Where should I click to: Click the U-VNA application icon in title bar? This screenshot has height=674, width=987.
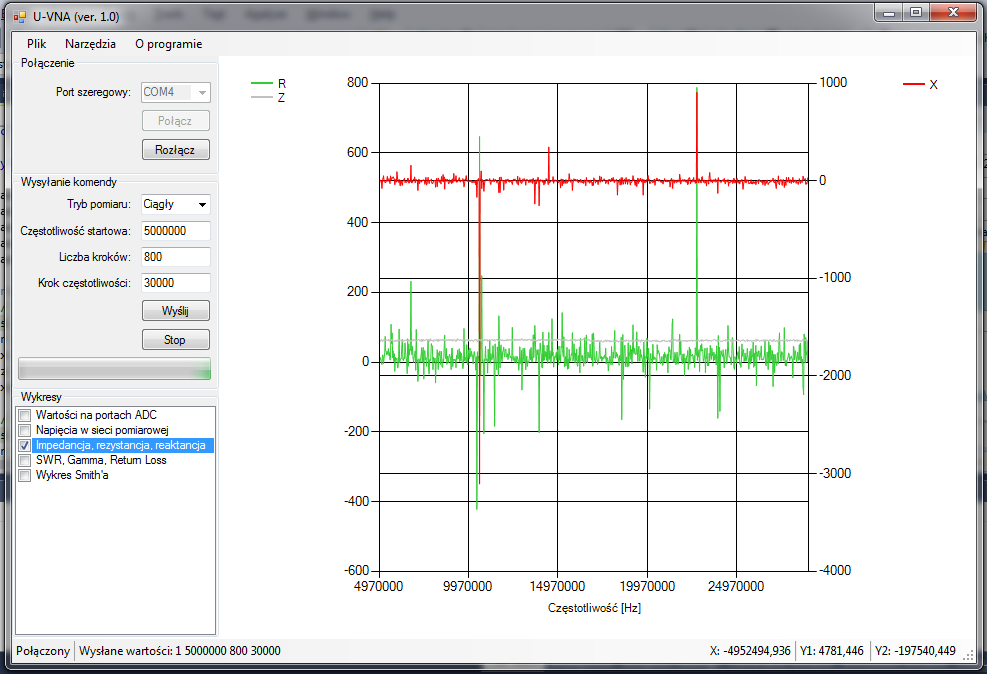pos(19,17)
